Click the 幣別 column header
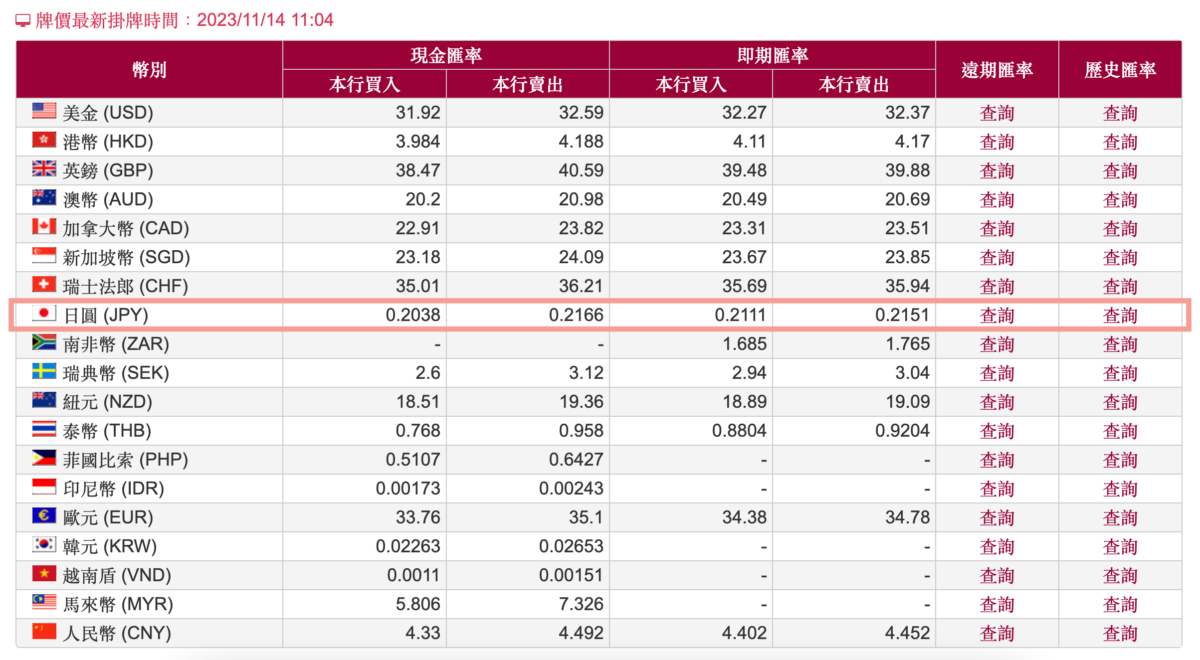 149,70
